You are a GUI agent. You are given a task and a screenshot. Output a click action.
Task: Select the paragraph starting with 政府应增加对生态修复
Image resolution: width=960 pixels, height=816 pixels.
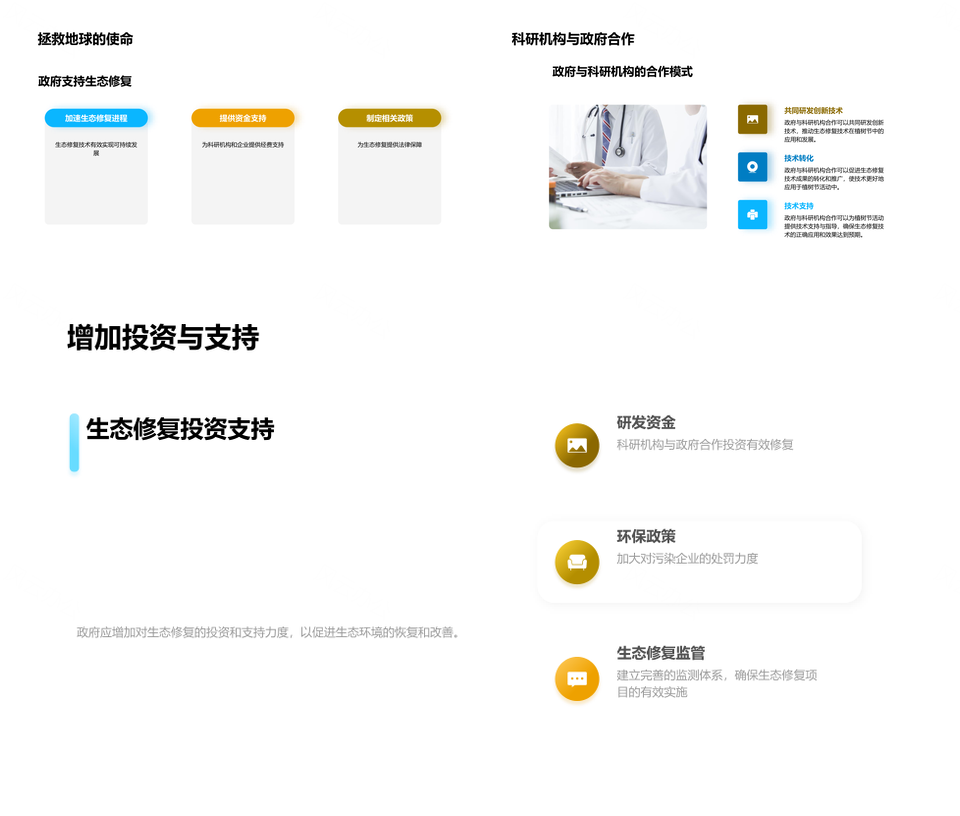coord(270,632)
